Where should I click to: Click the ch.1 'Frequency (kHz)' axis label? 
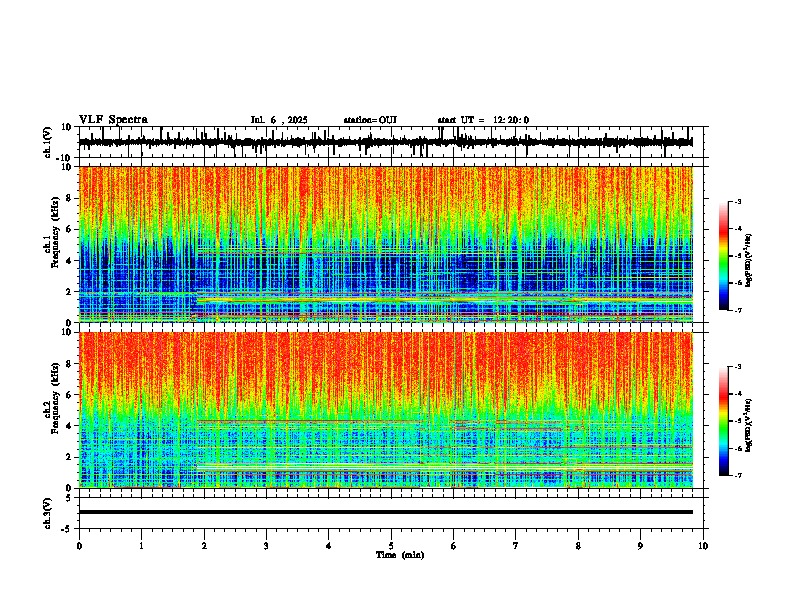pos(55,232)
